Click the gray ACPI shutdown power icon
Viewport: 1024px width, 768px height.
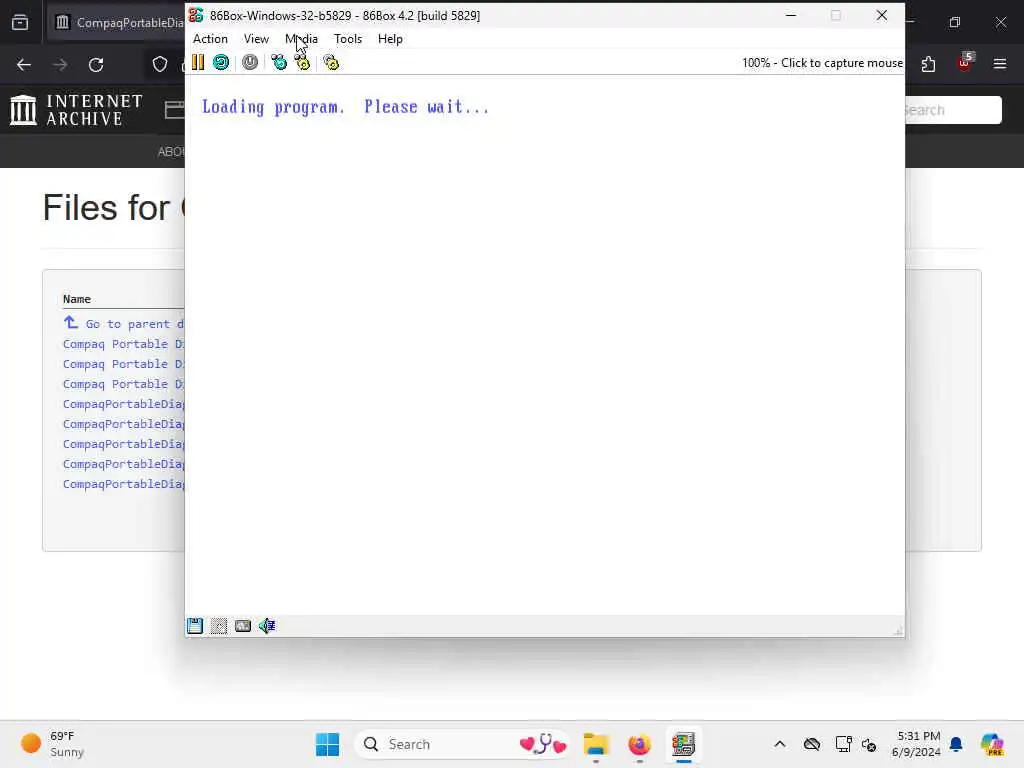click(250, 62)
